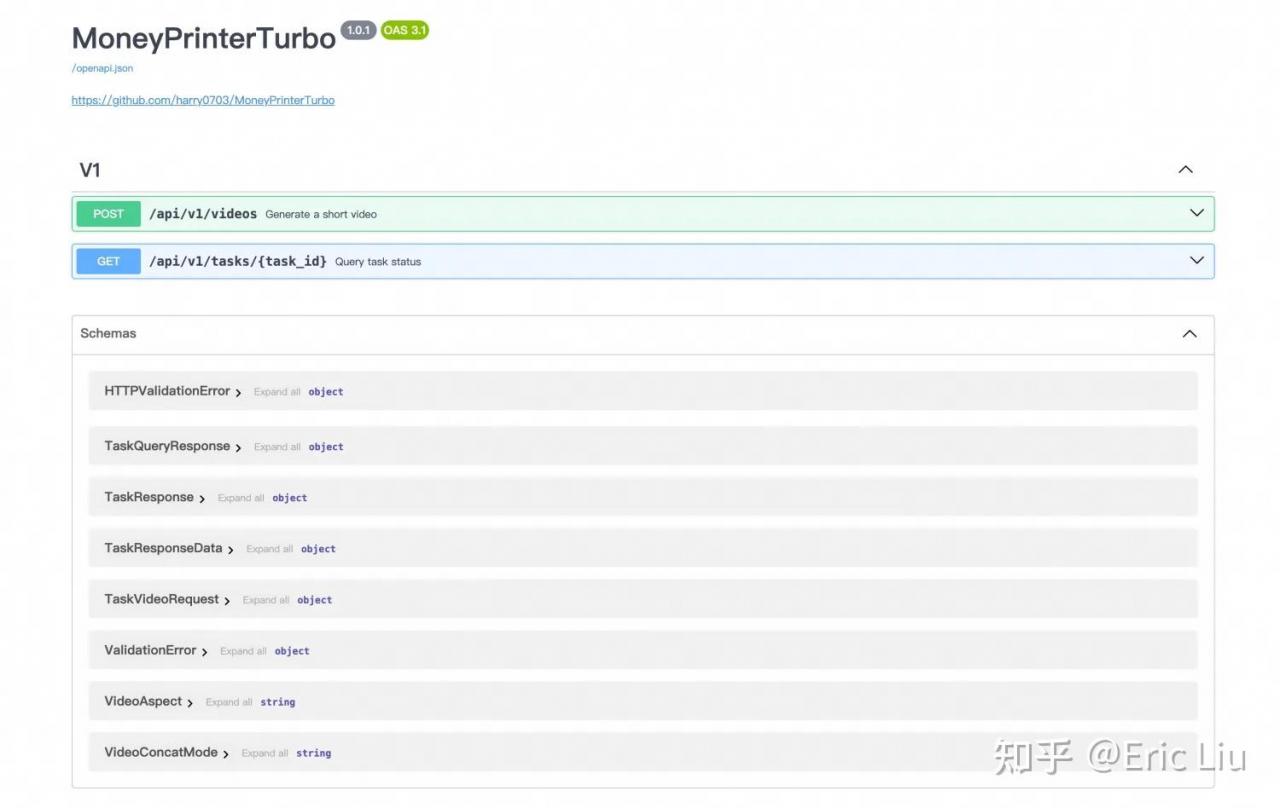Click the 1.0.1 version badge

359,30
